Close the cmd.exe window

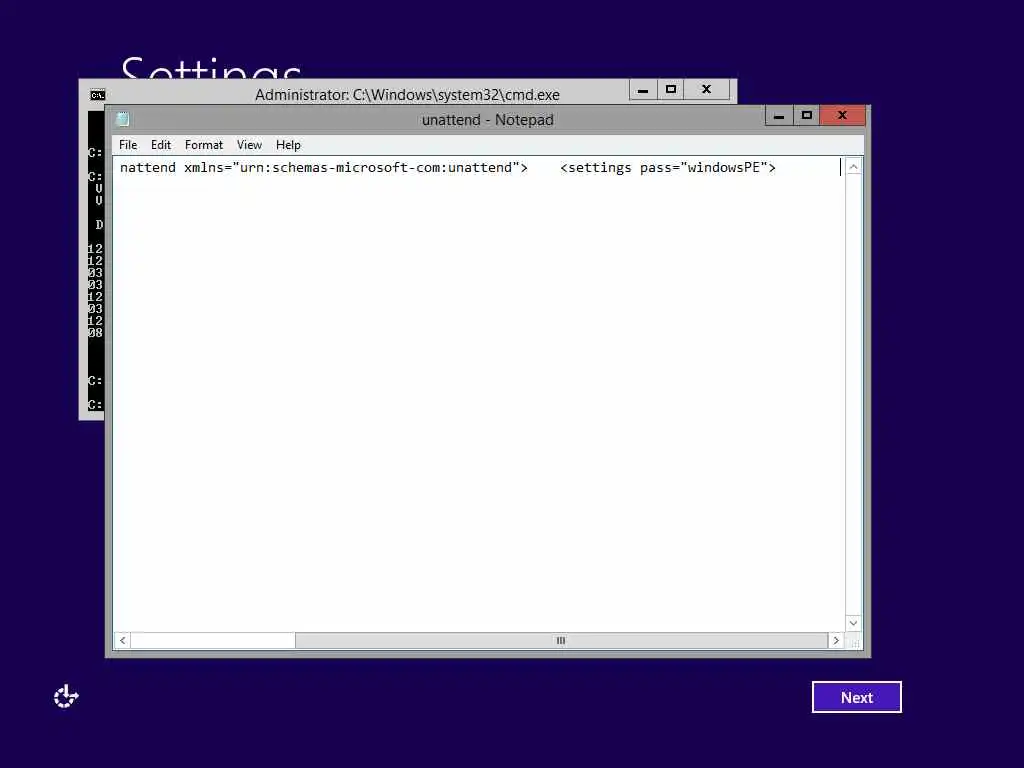click(x=707, y=90)
